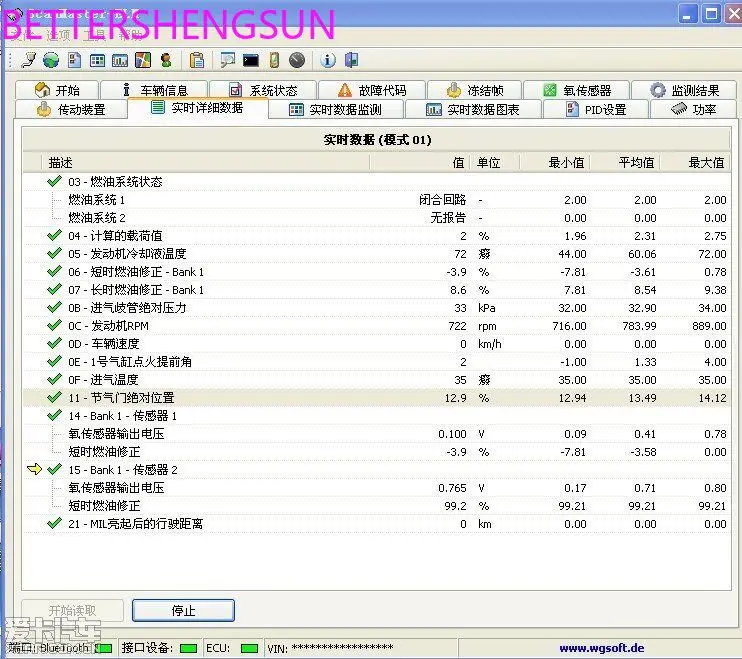Open the www.wgsoft.de link
This screenshot has width=742, height=659.
tap(601, 648)
